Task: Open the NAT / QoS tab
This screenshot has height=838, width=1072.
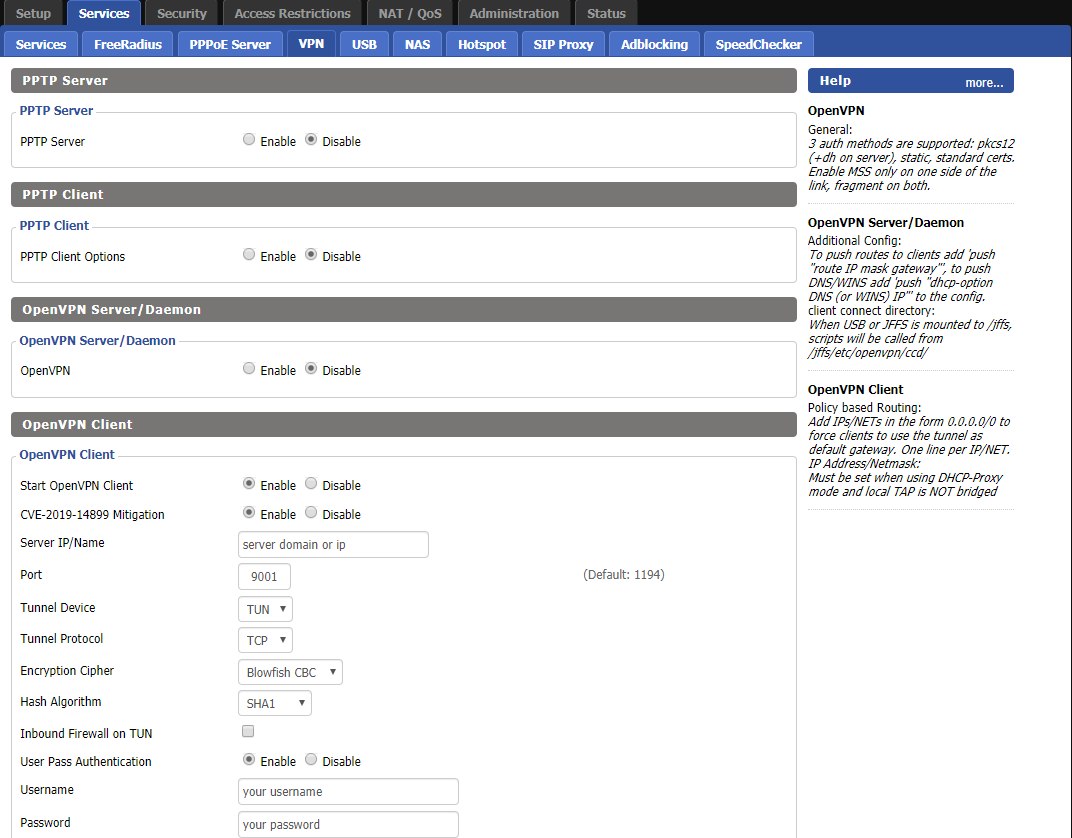Action: pyautogui.click(x=410, y=13)
